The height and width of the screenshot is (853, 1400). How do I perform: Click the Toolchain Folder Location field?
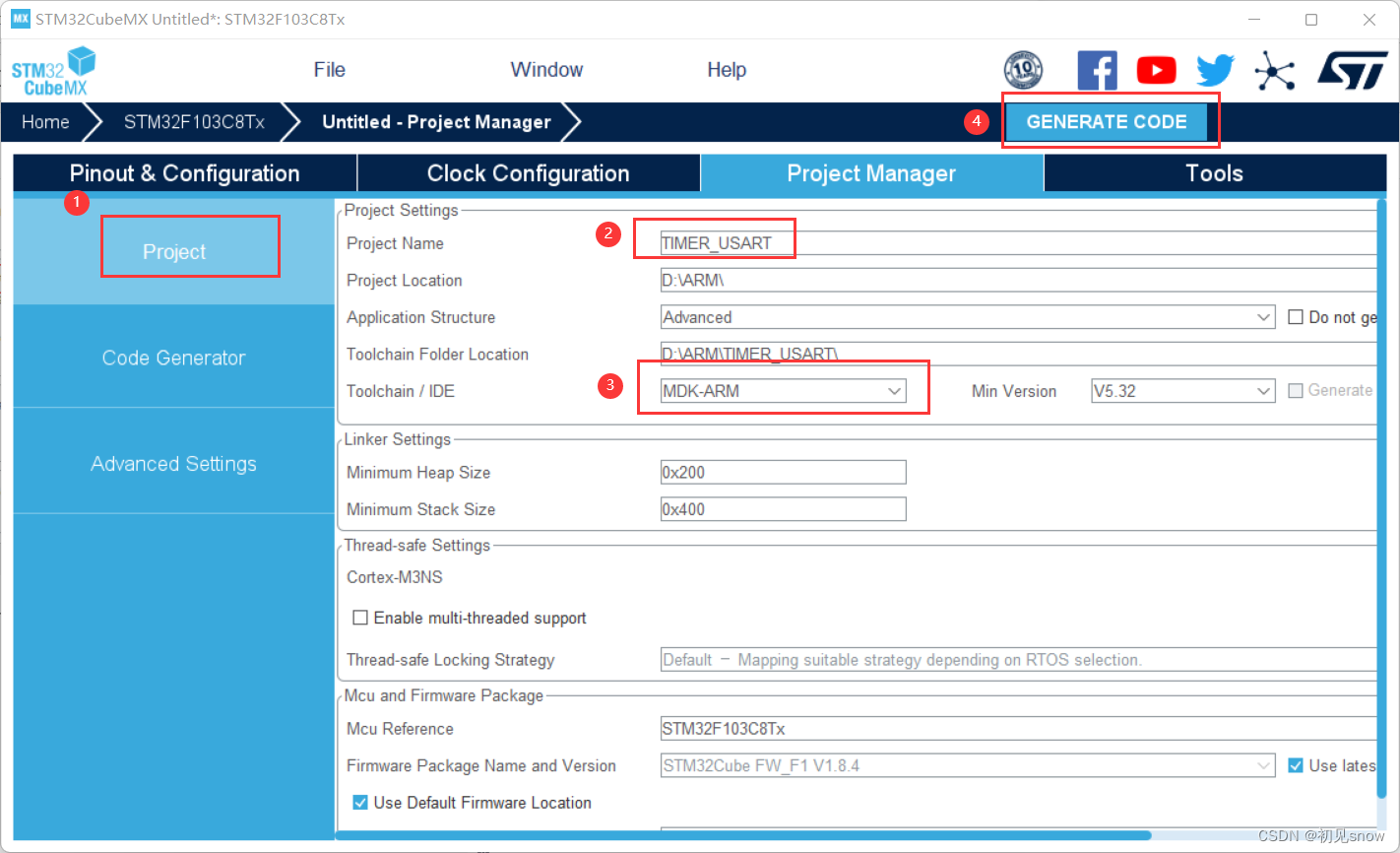pyautogui.click(x=1018, y=355)
